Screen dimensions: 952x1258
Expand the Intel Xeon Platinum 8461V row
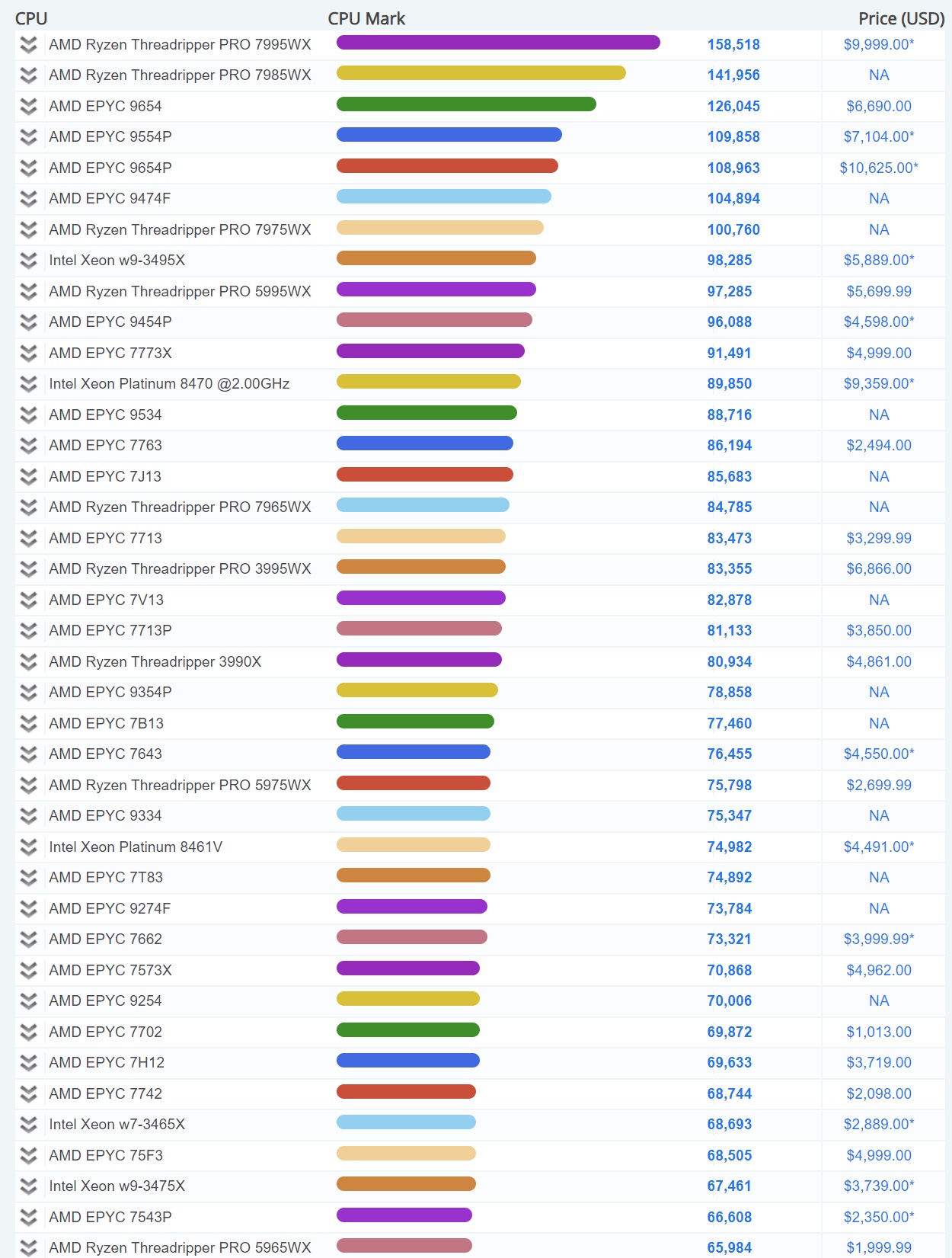(x=28, y=847)
